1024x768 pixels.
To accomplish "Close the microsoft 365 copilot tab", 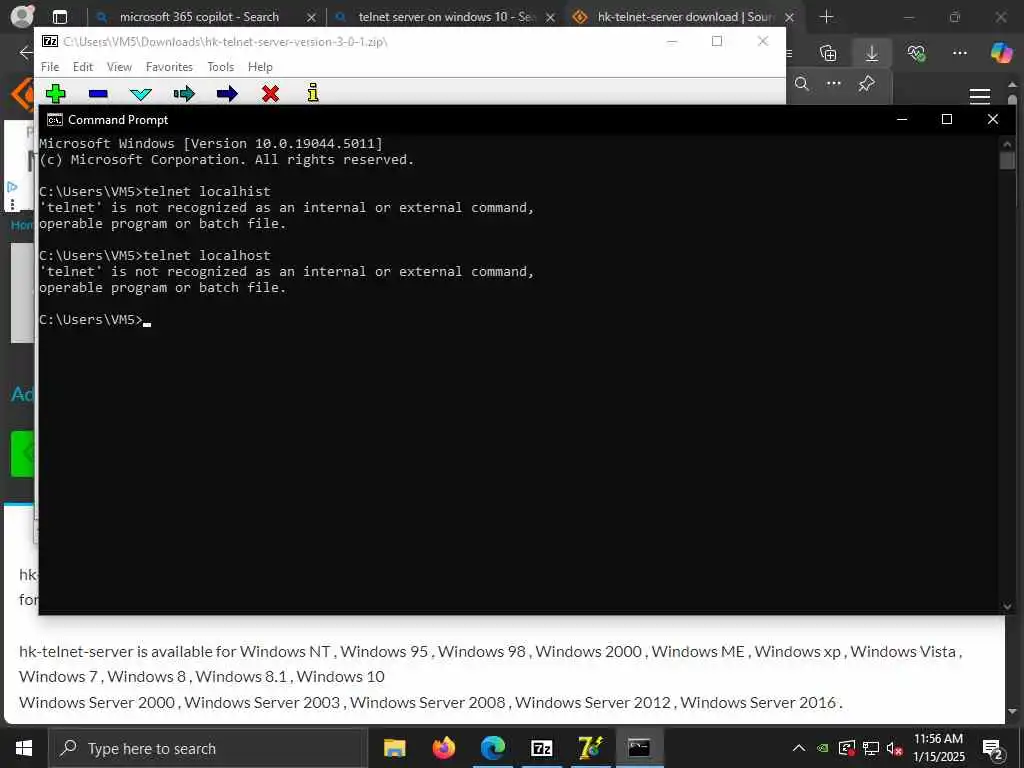I will click(x=312, y=18).
